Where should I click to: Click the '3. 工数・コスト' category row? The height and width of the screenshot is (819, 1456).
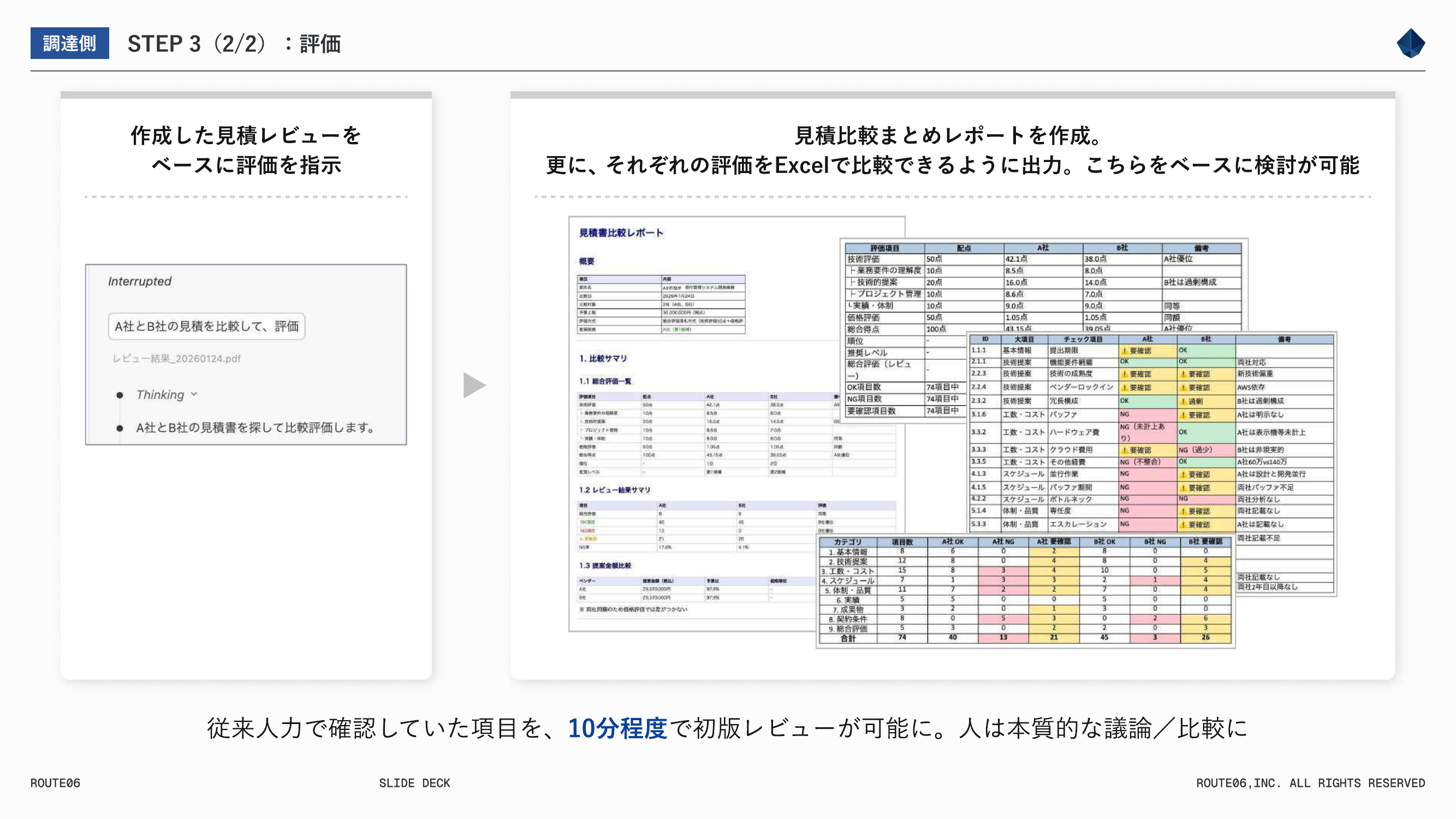(x=847, y=571)
